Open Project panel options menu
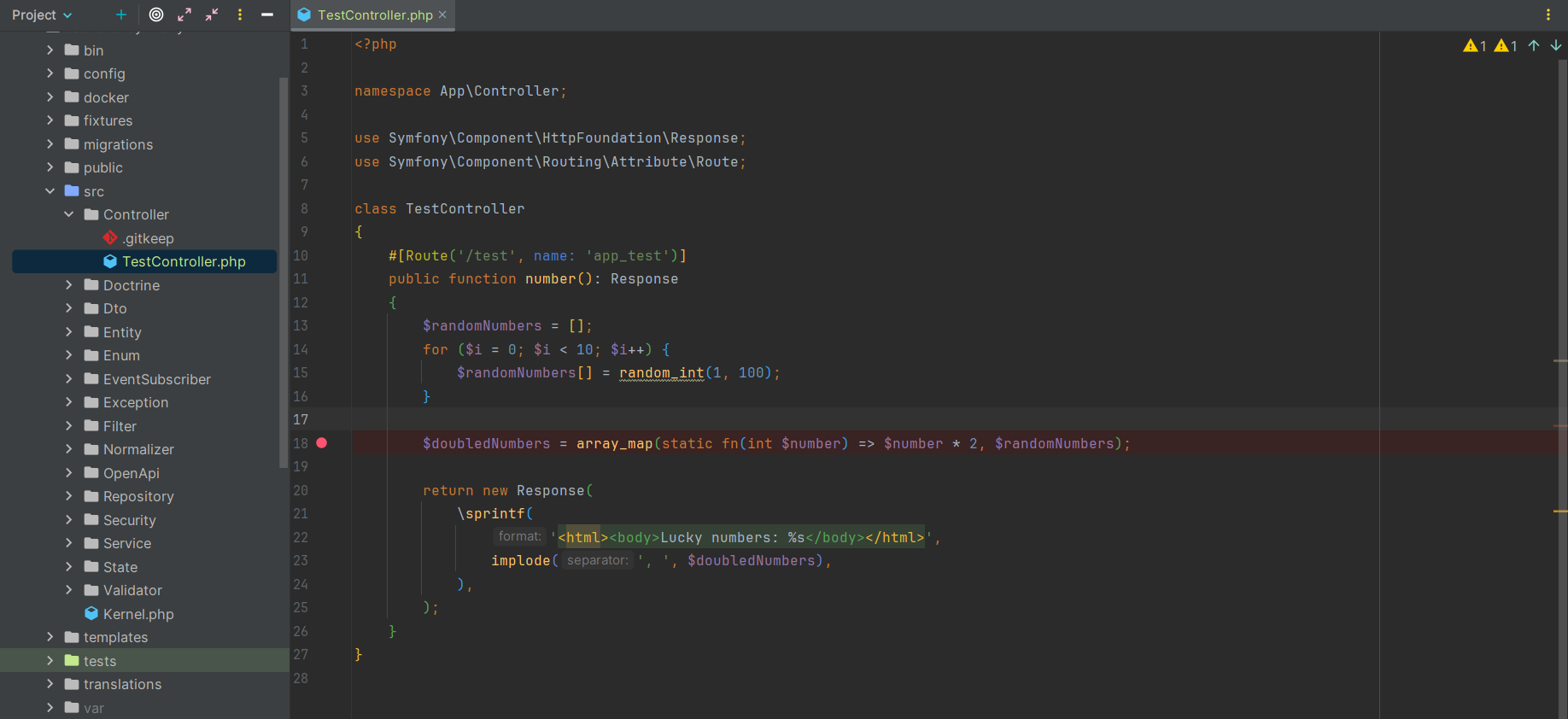Viewport: 1568px width, 719px height. tap(240, 15)
